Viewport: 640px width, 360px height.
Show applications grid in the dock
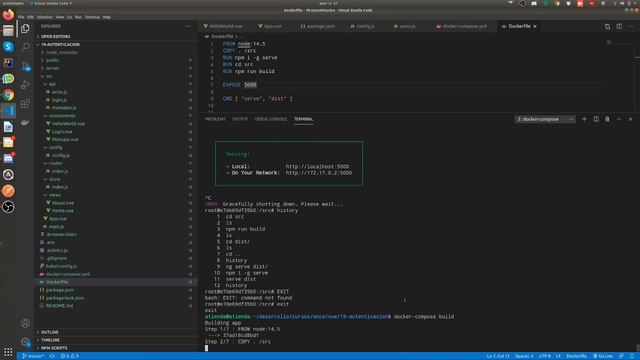(8, 352)
